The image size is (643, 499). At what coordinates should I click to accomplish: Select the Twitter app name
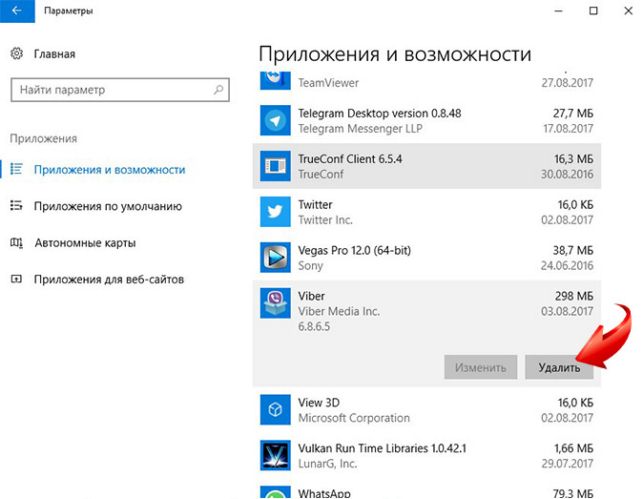click(x=315, y=204)
